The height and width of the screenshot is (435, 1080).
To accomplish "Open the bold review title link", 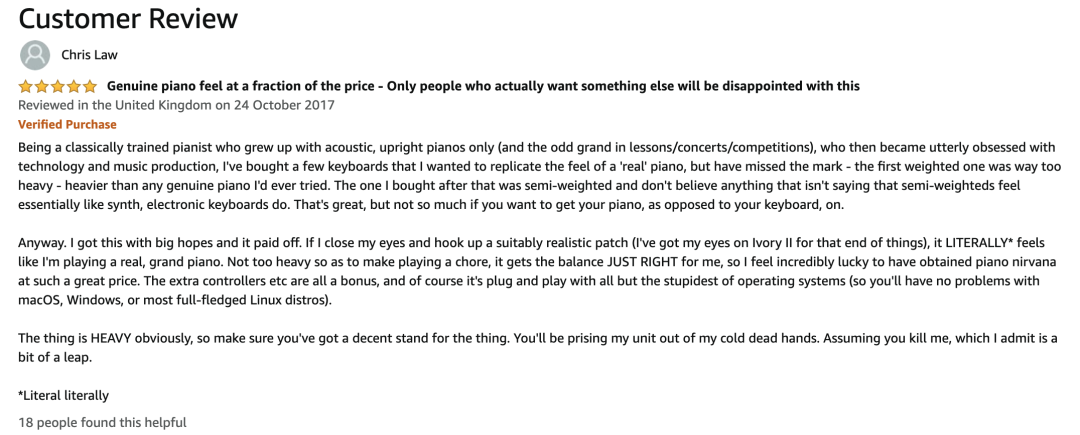I will pos(483,87).
